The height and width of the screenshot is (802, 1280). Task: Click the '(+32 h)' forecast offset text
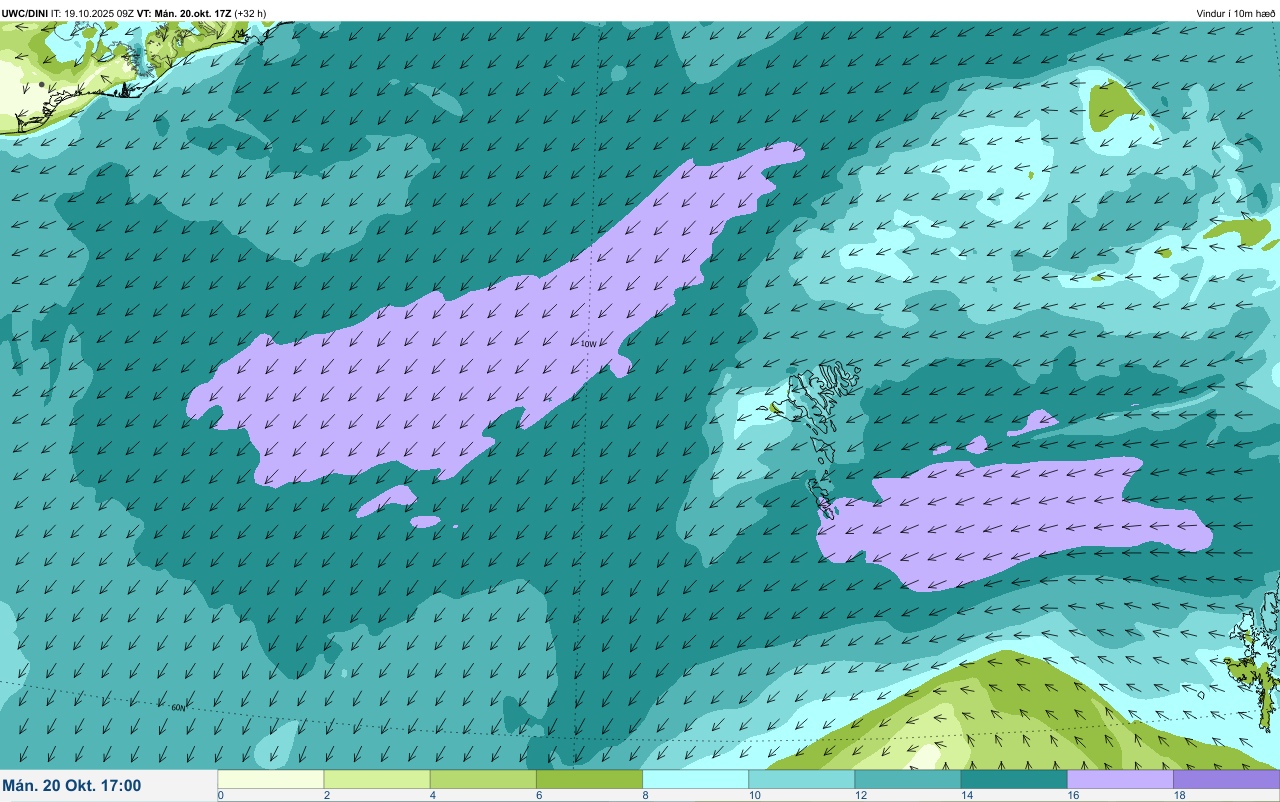click(250, 13)
